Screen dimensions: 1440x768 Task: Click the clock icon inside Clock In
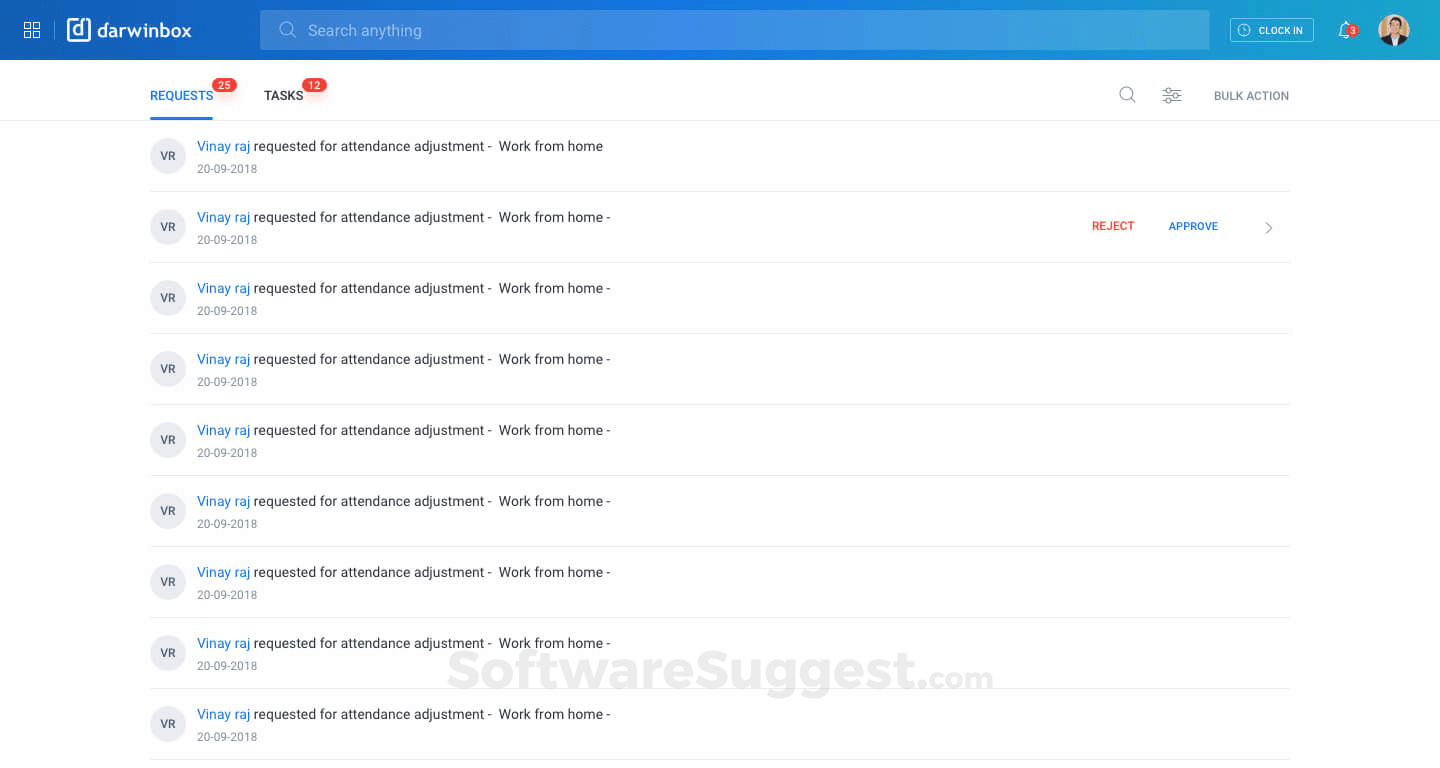click(x=1242, y=30)
